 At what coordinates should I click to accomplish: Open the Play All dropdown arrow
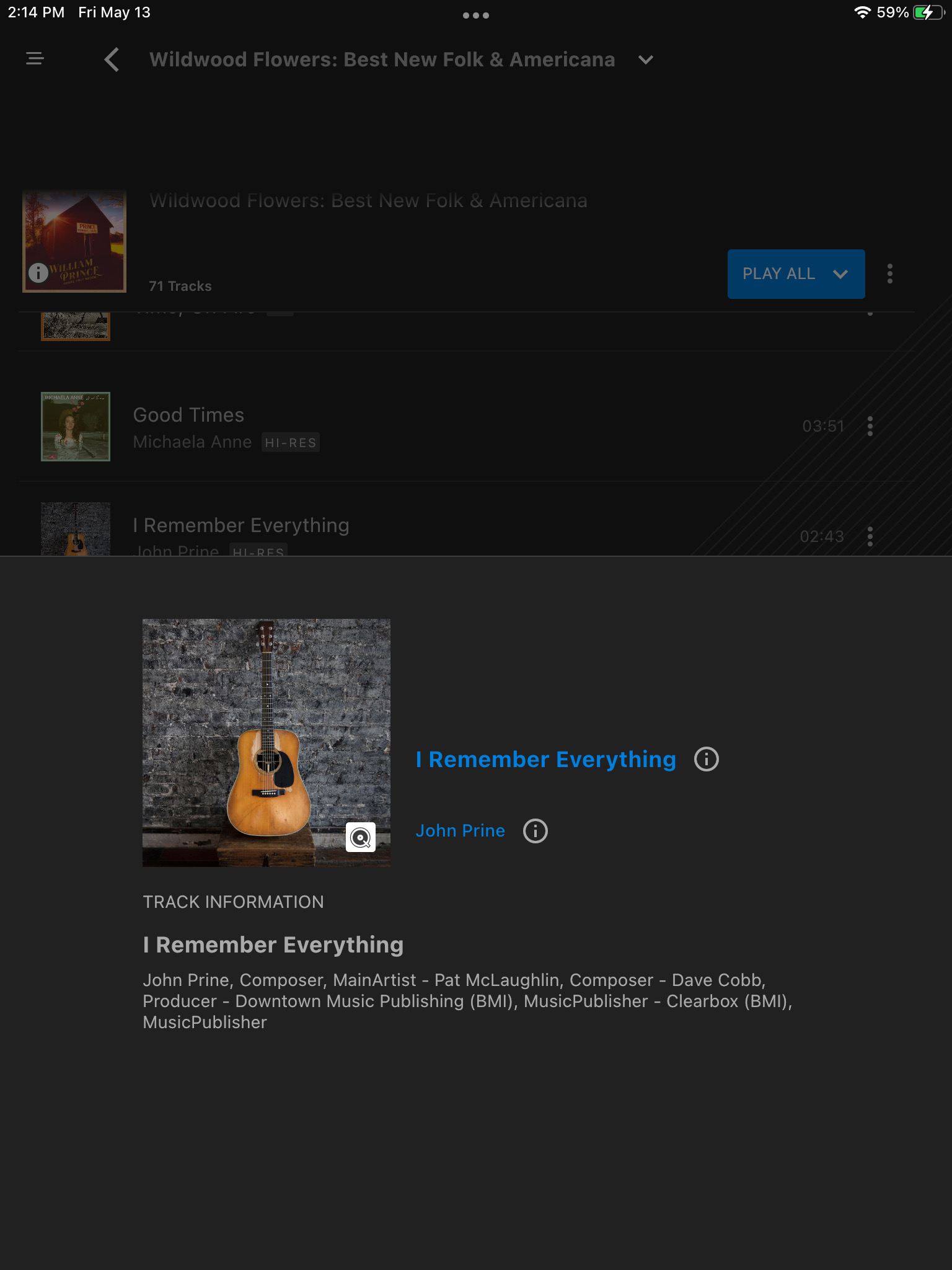coord(840,274)
